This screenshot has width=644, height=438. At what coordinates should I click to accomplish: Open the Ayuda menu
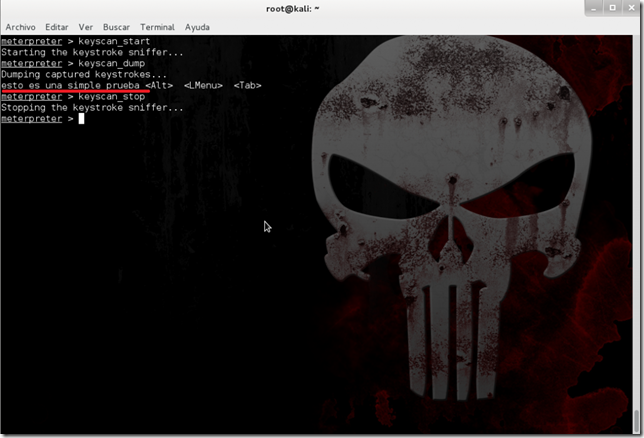click(197, 27)
